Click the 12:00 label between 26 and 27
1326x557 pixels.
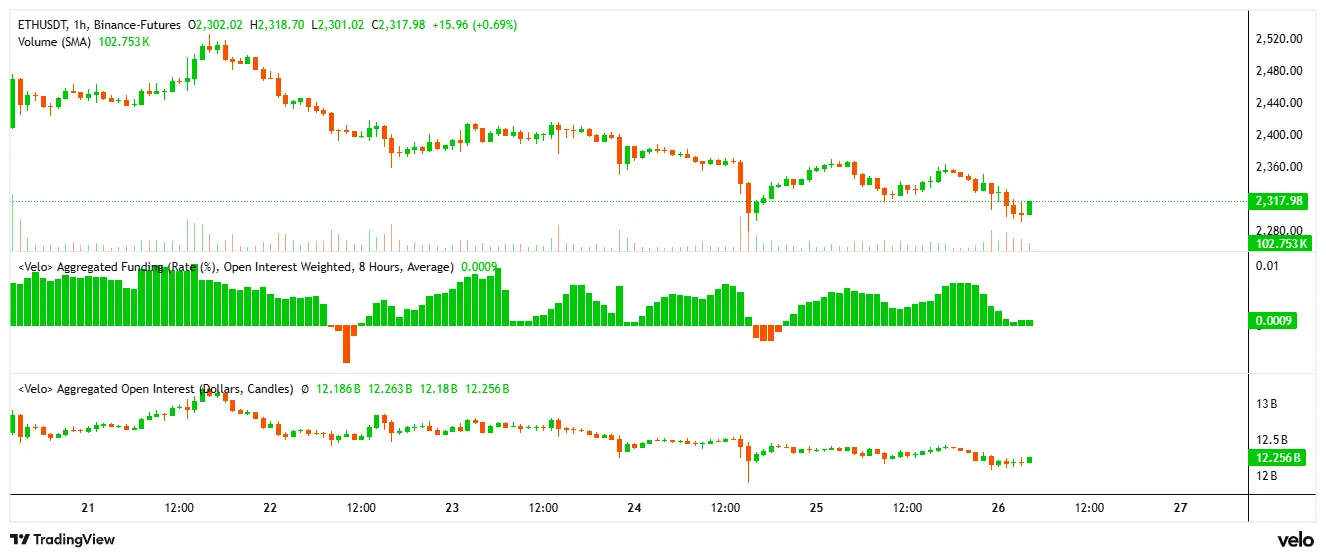(1089, 508)
